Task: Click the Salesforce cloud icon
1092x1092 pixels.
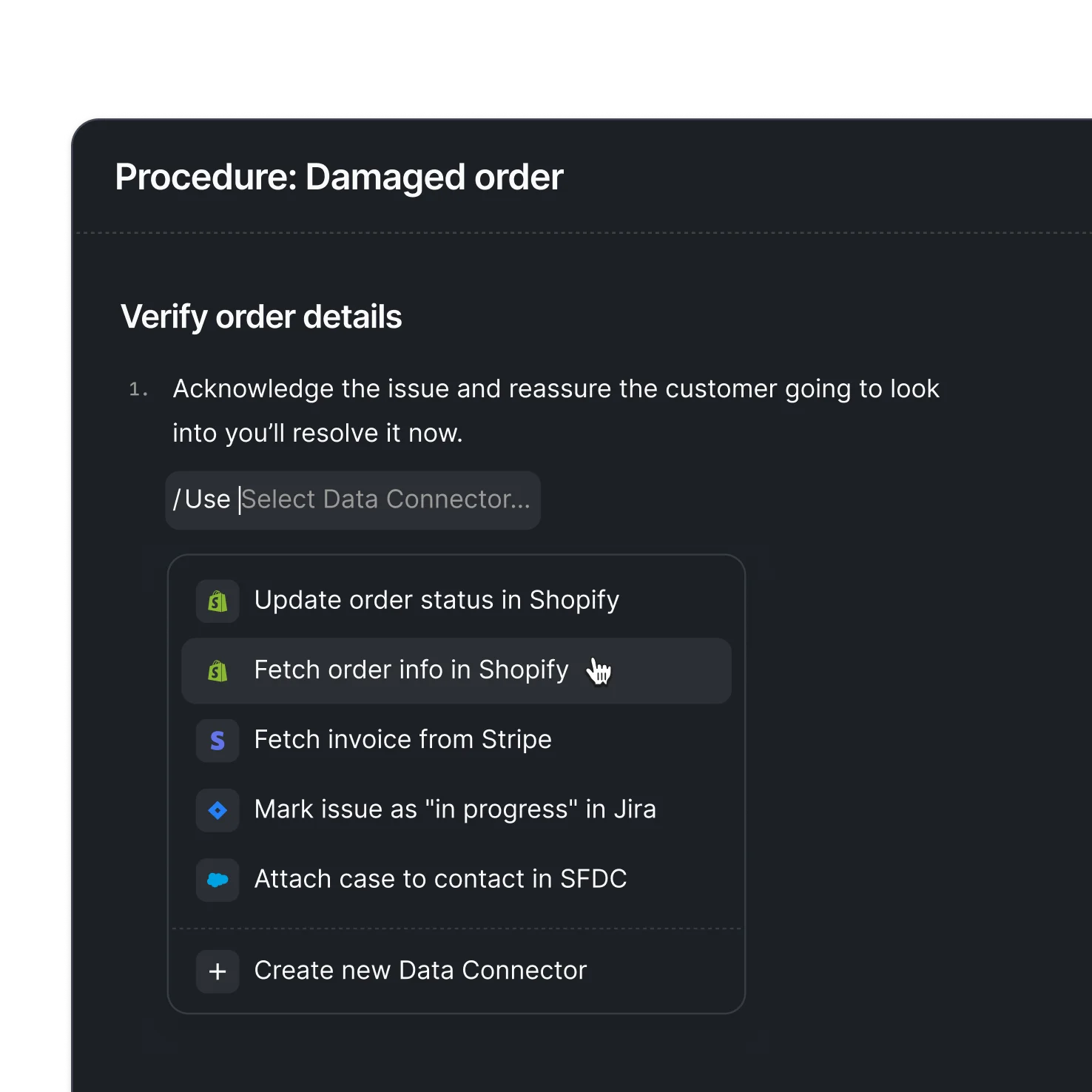Action: (218, 880)
